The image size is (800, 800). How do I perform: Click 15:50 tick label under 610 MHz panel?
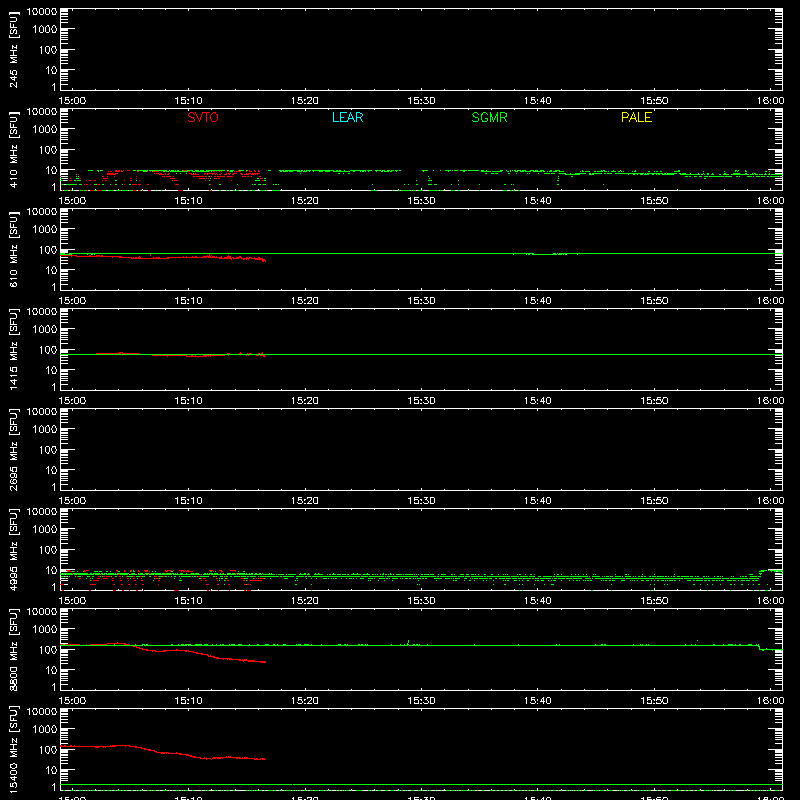tap(654, 301)
